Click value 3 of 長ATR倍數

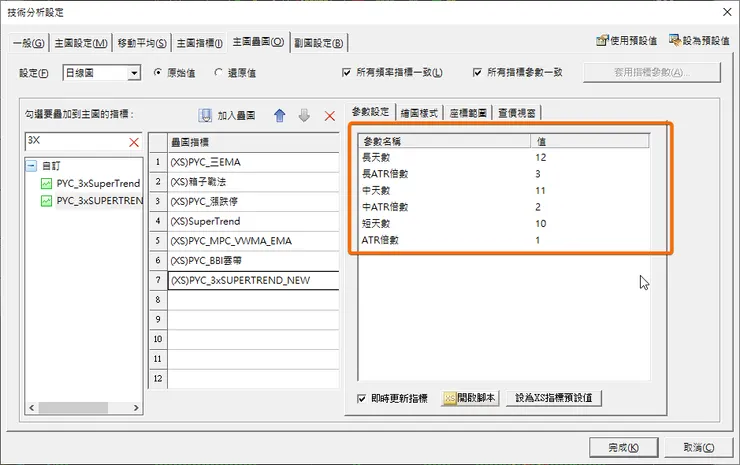pos(538,174)
